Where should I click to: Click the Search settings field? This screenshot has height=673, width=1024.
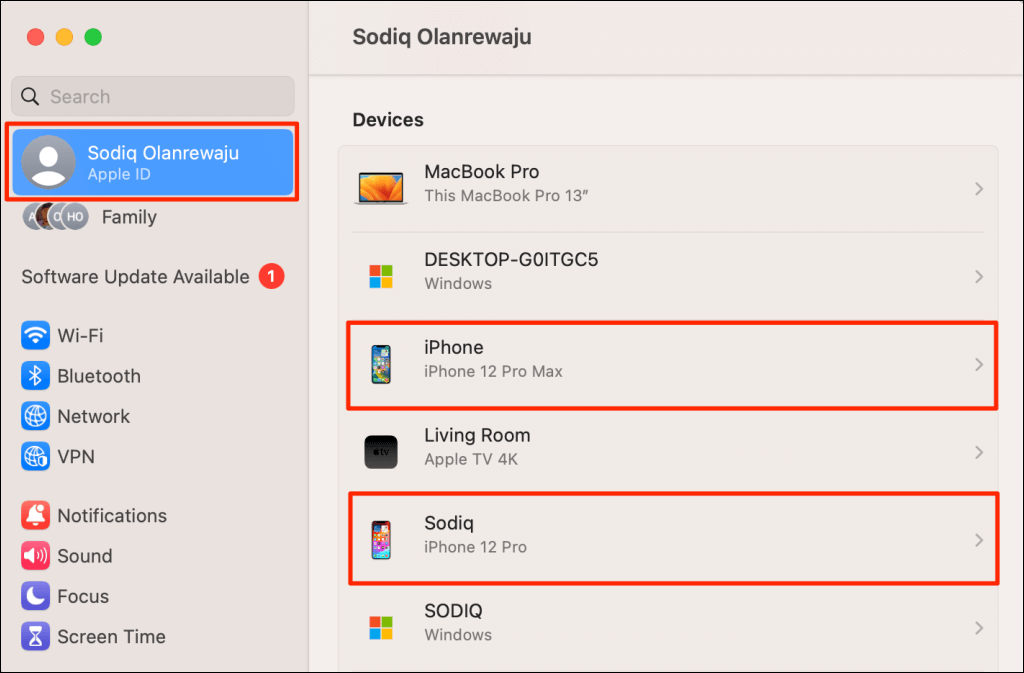coord(153,97)
